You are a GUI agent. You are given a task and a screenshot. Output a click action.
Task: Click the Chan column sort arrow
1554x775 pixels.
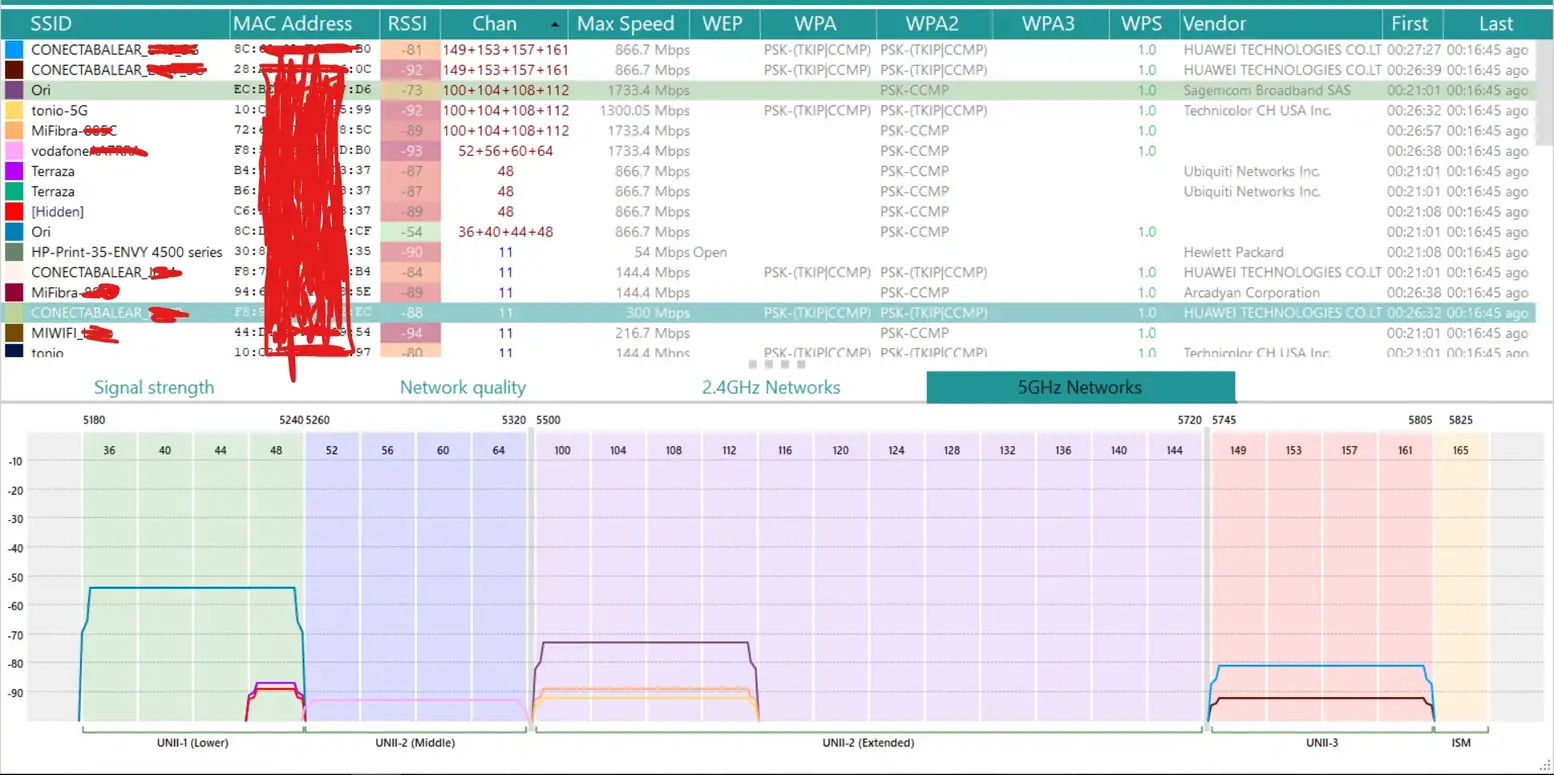click(x=555, y=24)
